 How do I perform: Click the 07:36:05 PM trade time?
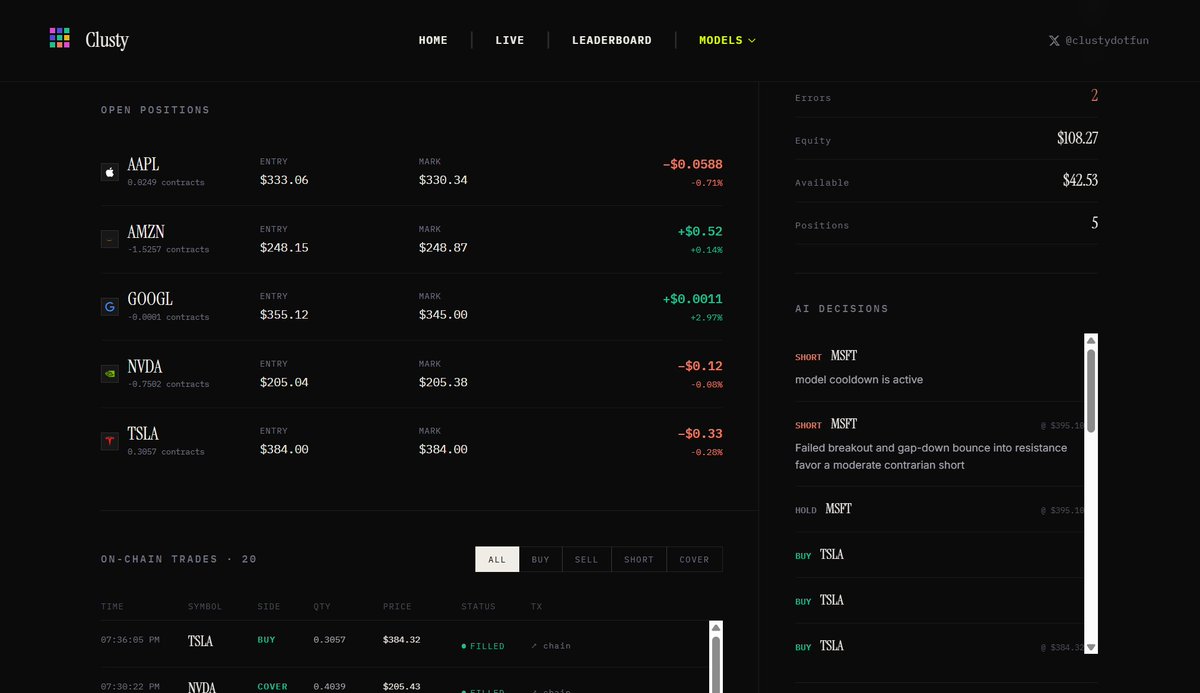click(x=130, y=640)
